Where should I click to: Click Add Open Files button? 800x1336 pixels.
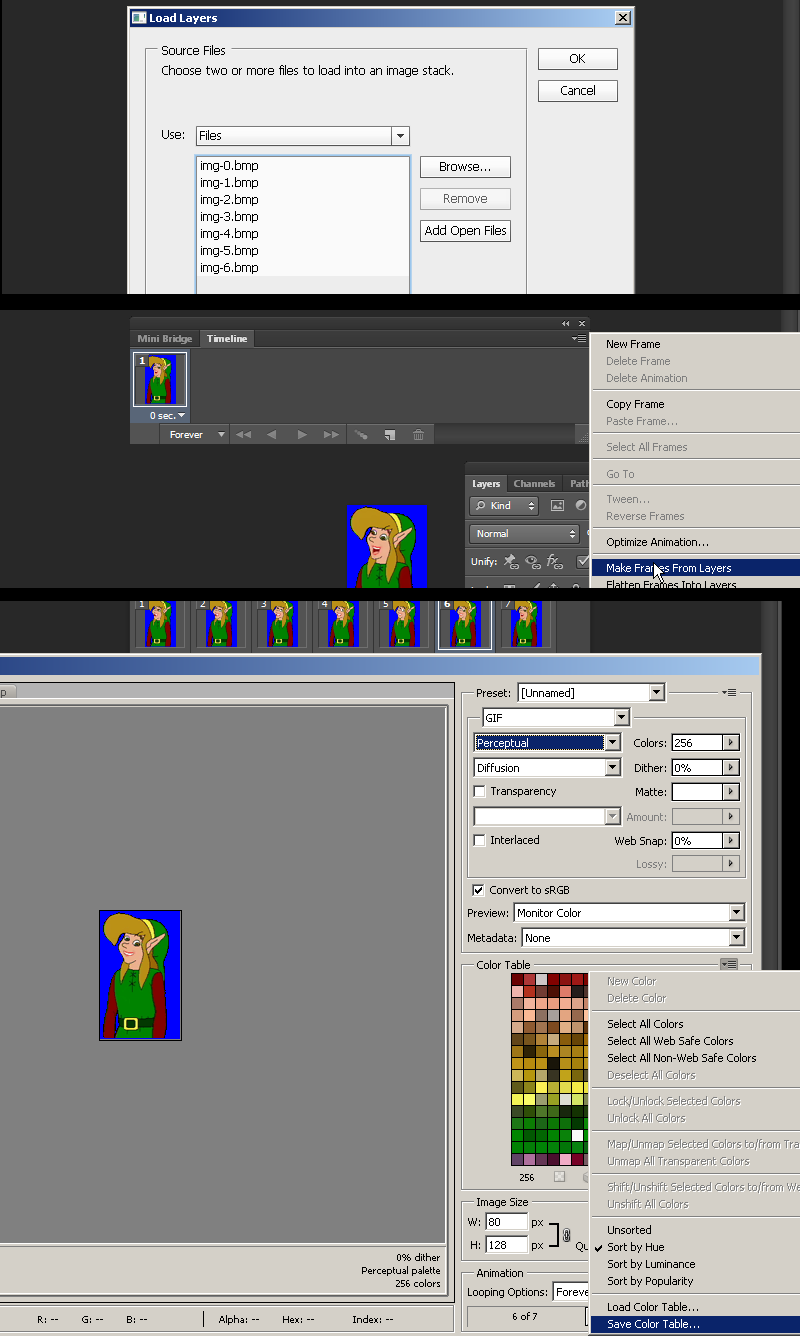[x=465, y=231]
